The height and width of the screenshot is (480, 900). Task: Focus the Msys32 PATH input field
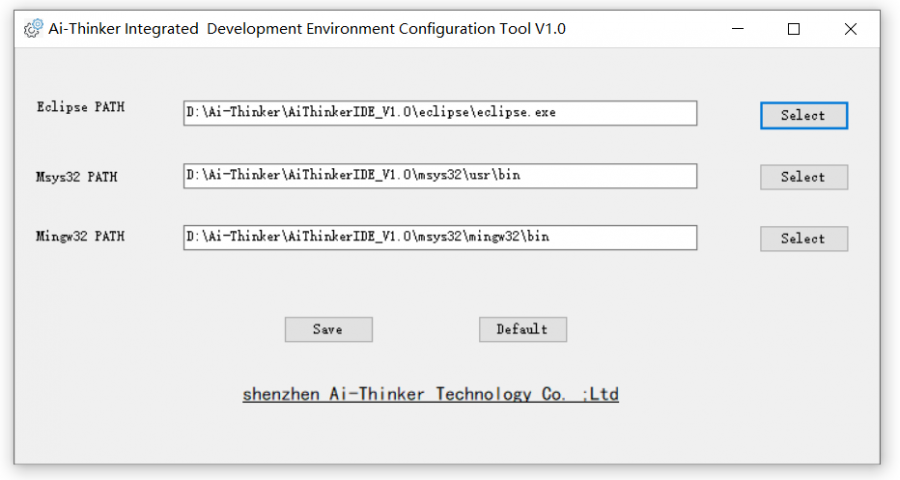(440, 176)
